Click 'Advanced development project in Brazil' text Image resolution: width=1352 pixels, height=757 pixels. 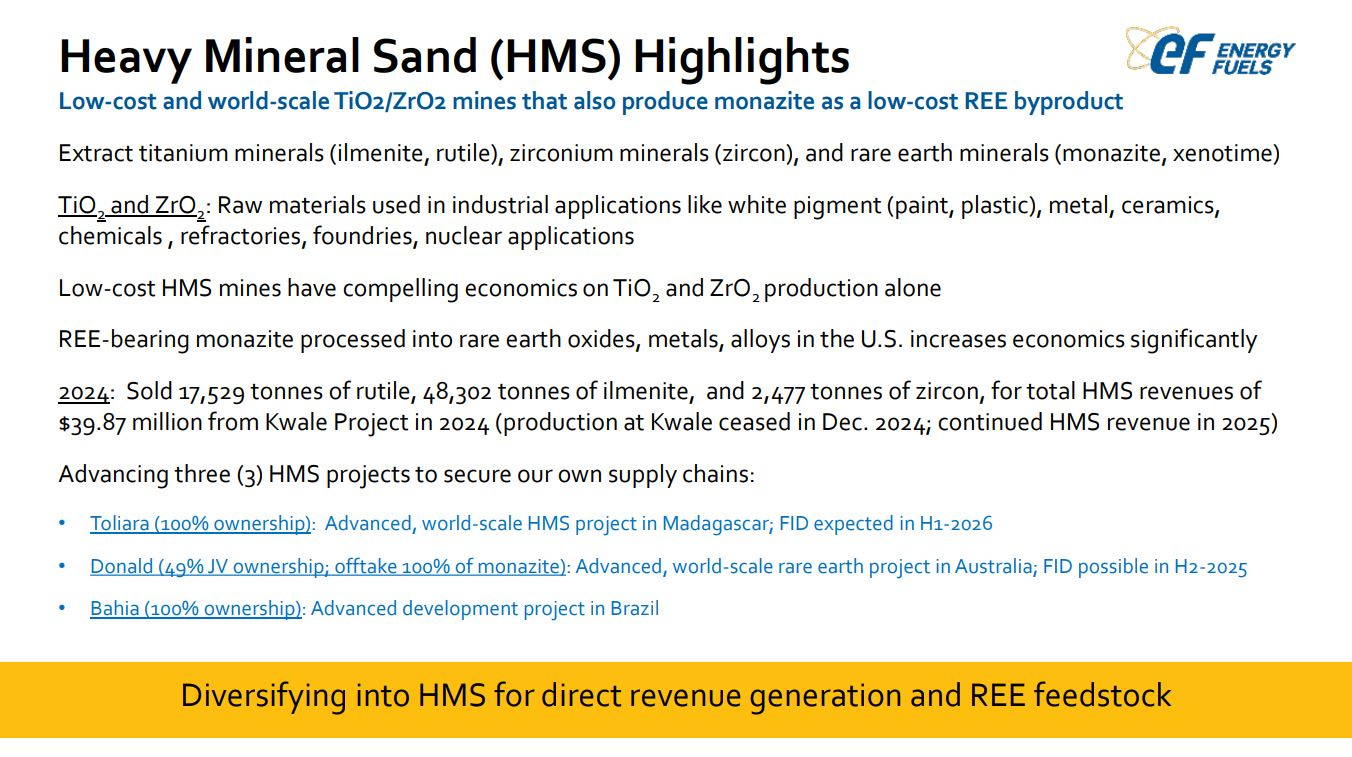485,608
